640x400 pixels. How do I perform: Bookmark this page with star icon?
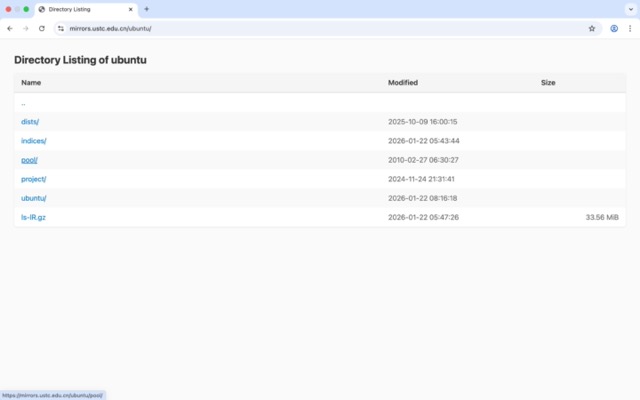592,29
